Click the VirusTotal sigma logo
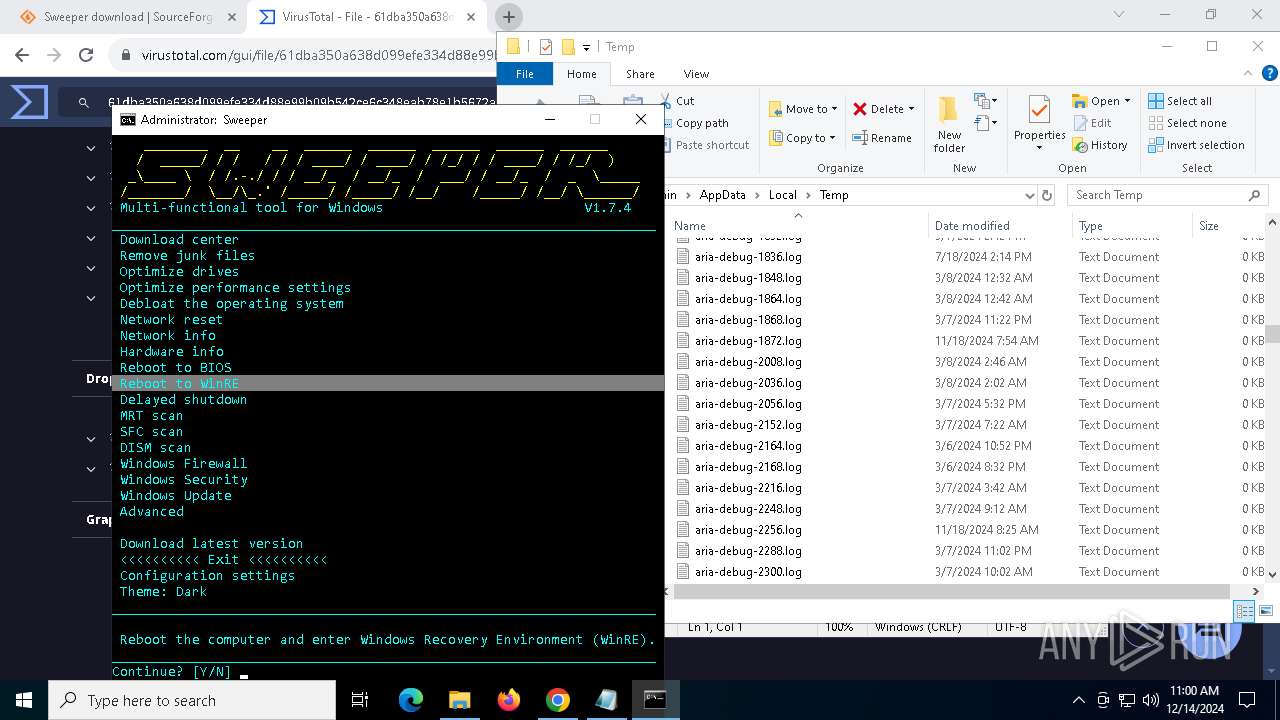The height and width of the screenshot is (720, 1280). click(x=29, y=102)
